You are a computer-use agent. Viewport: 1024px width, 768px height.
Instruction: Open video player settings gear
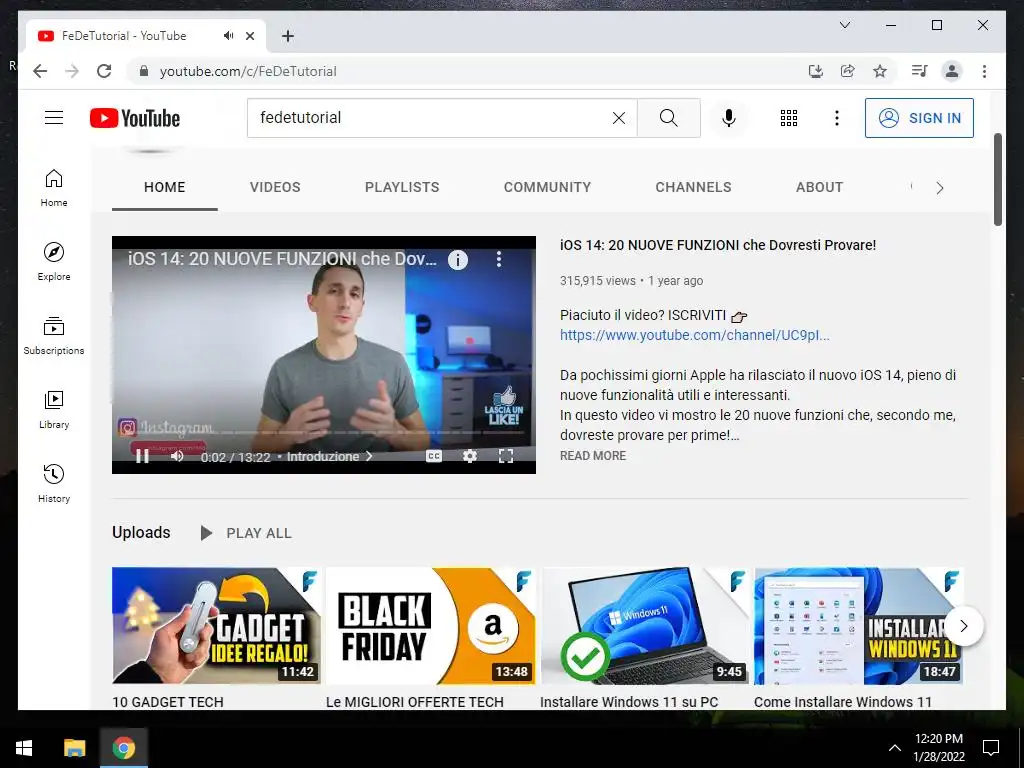(470, 456)
